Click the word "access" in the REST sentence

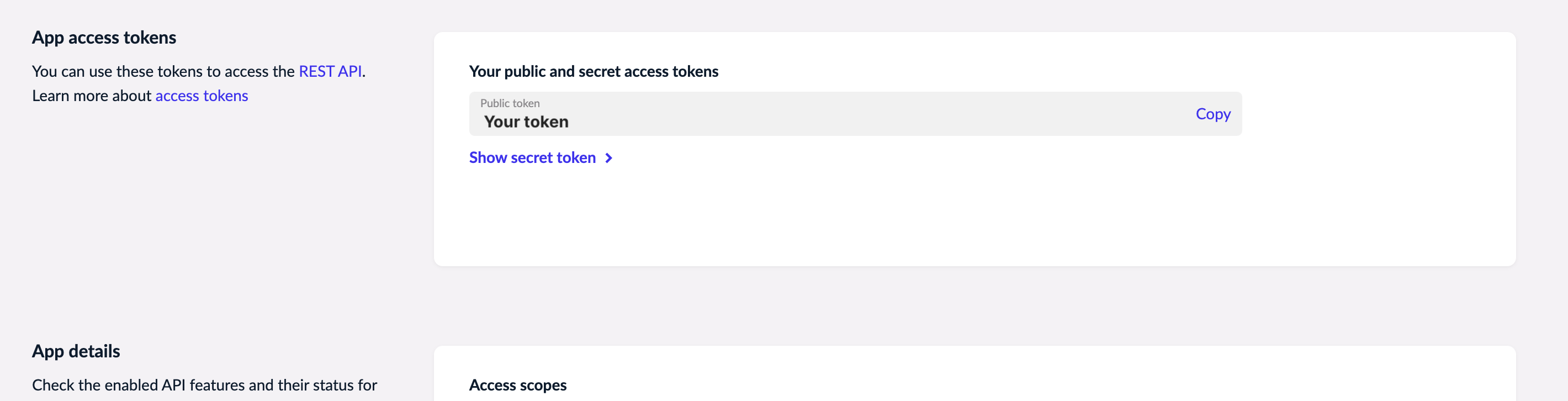247,71
